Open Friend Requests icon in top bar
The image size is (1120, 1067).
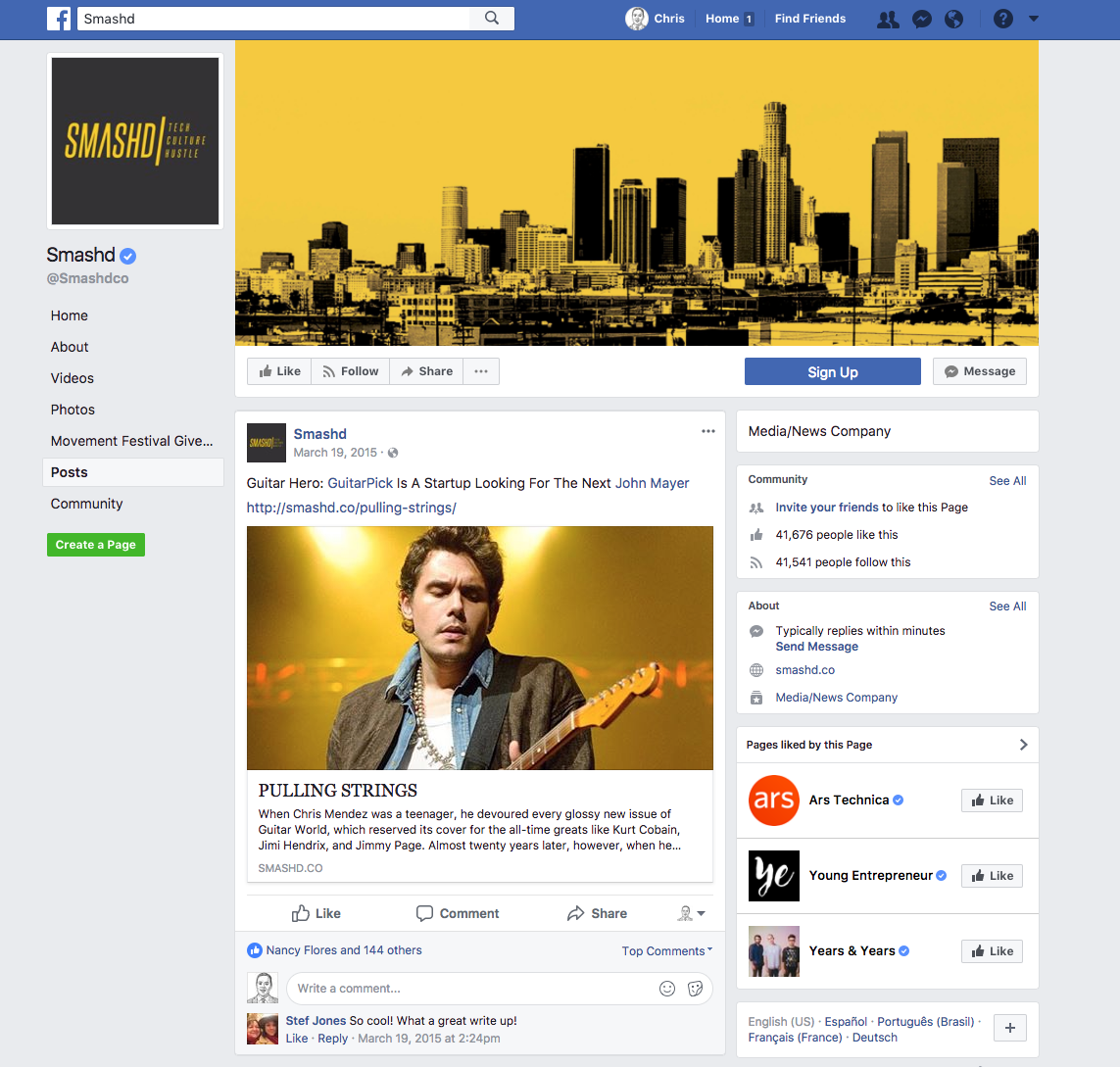888,20
